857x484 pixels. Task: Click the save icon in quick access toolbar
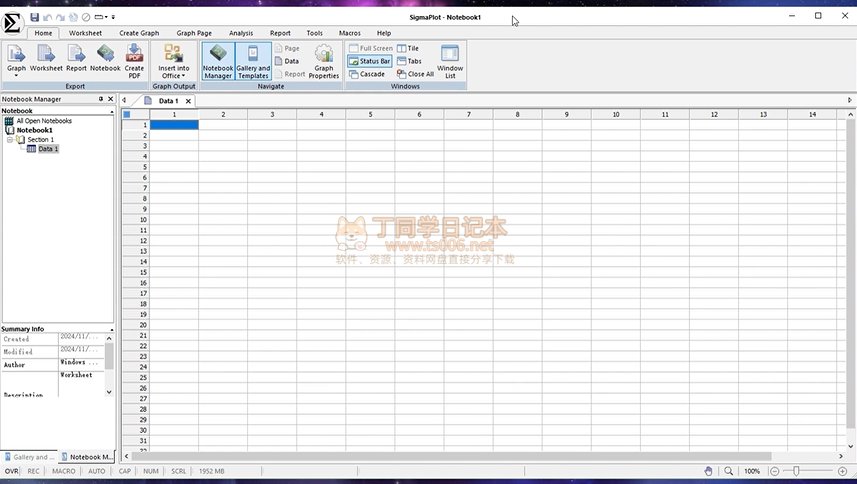tap(35, 17)
